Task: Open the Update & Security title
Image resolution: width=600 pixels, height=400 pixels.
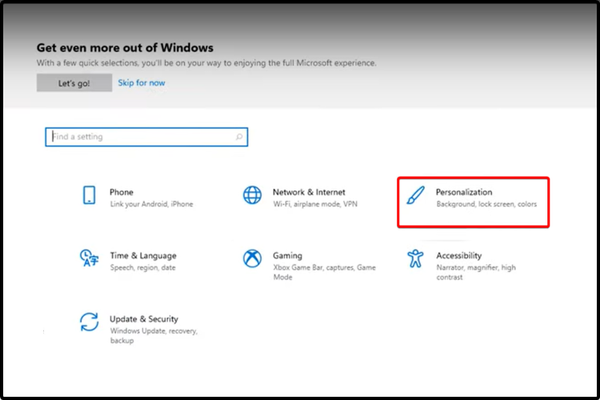Action: pyautogui.click(x=146, y=317)
